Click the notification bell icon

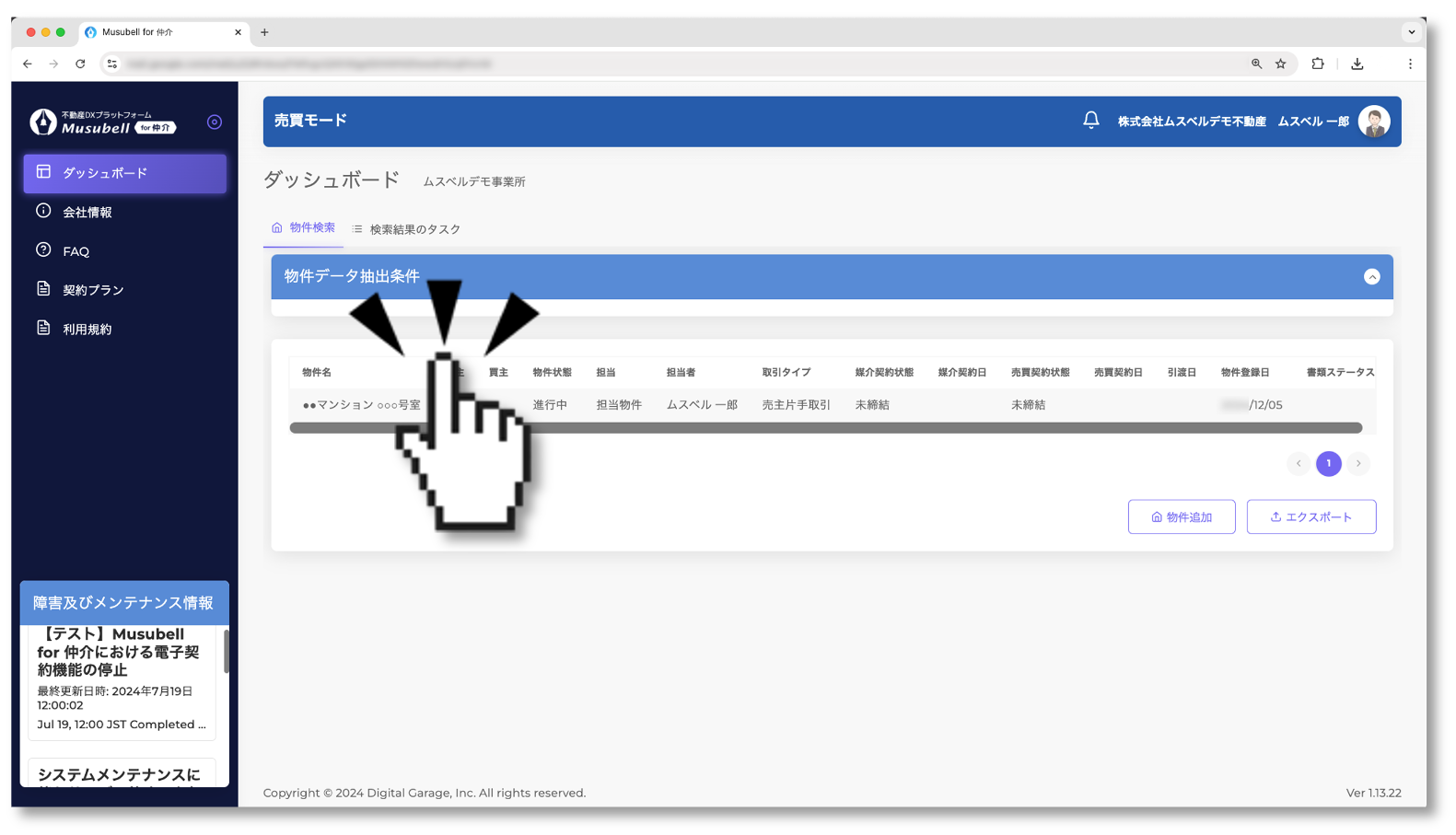[x=1090, y=121]
